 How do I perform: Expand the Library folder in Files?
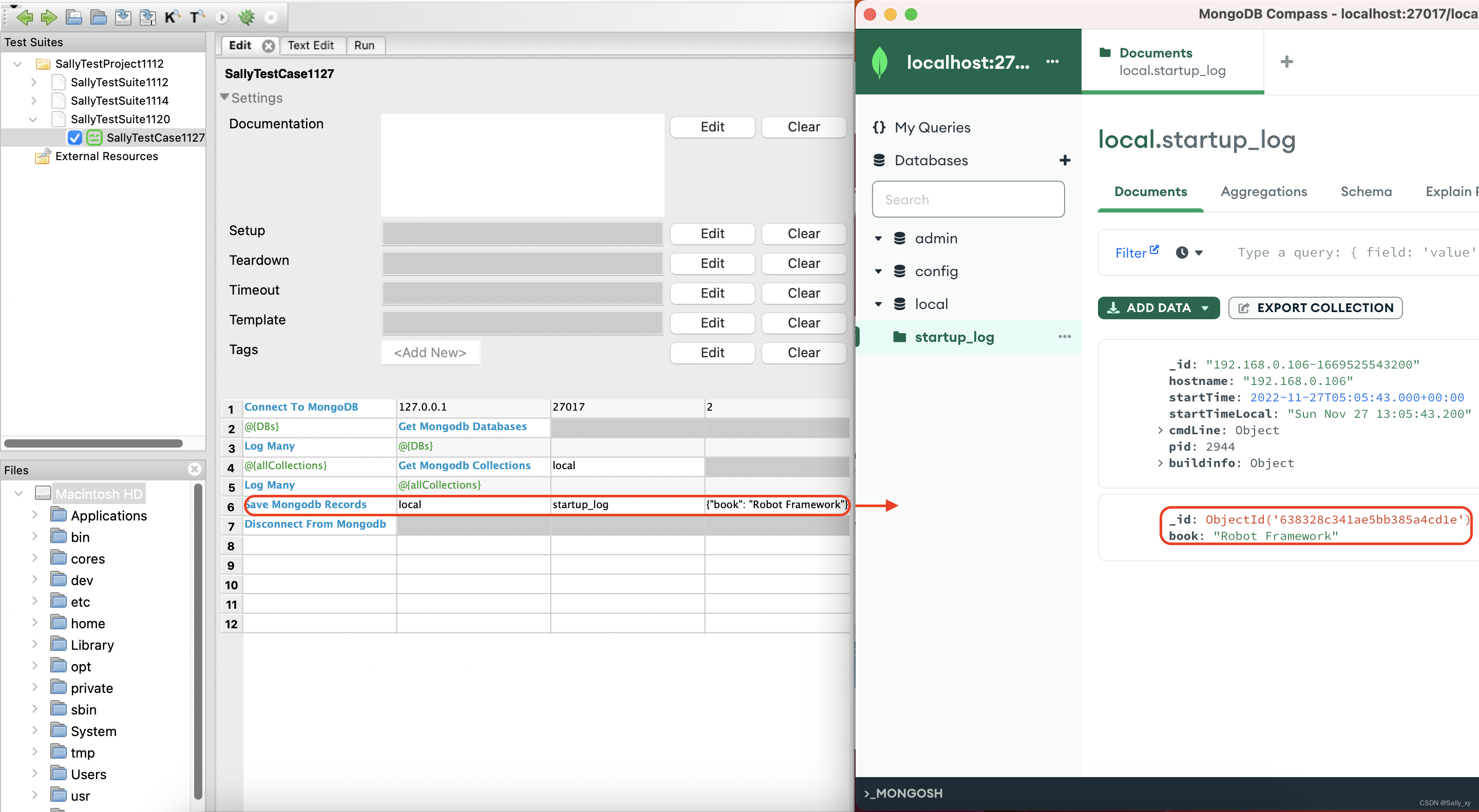pos(34,644)
